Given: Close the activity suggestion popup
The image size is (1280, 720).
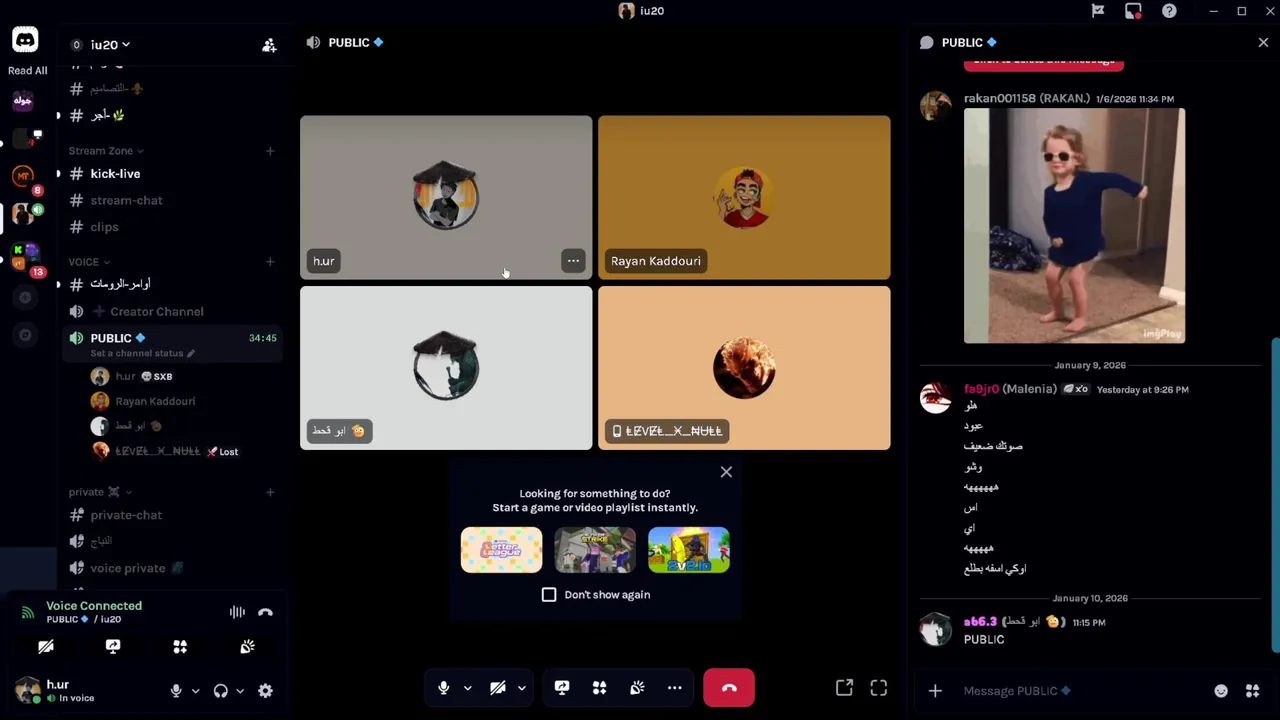Looking at the screenshot, I should click(726, 472).
